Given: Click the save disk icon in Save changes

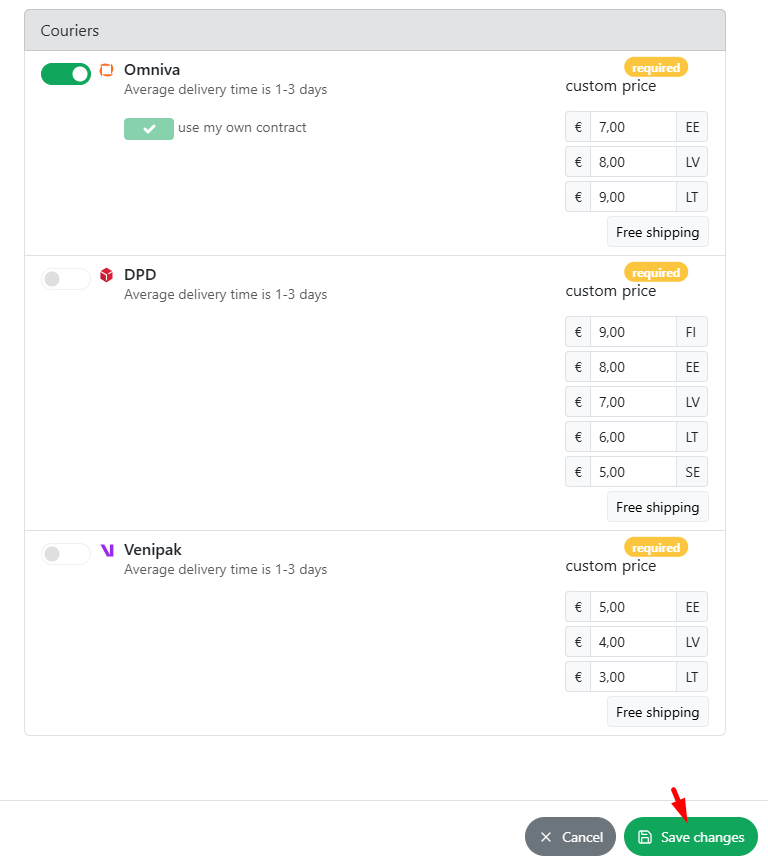Looking at the screenshot, I should pyautogui.click(x=644, y=837).
